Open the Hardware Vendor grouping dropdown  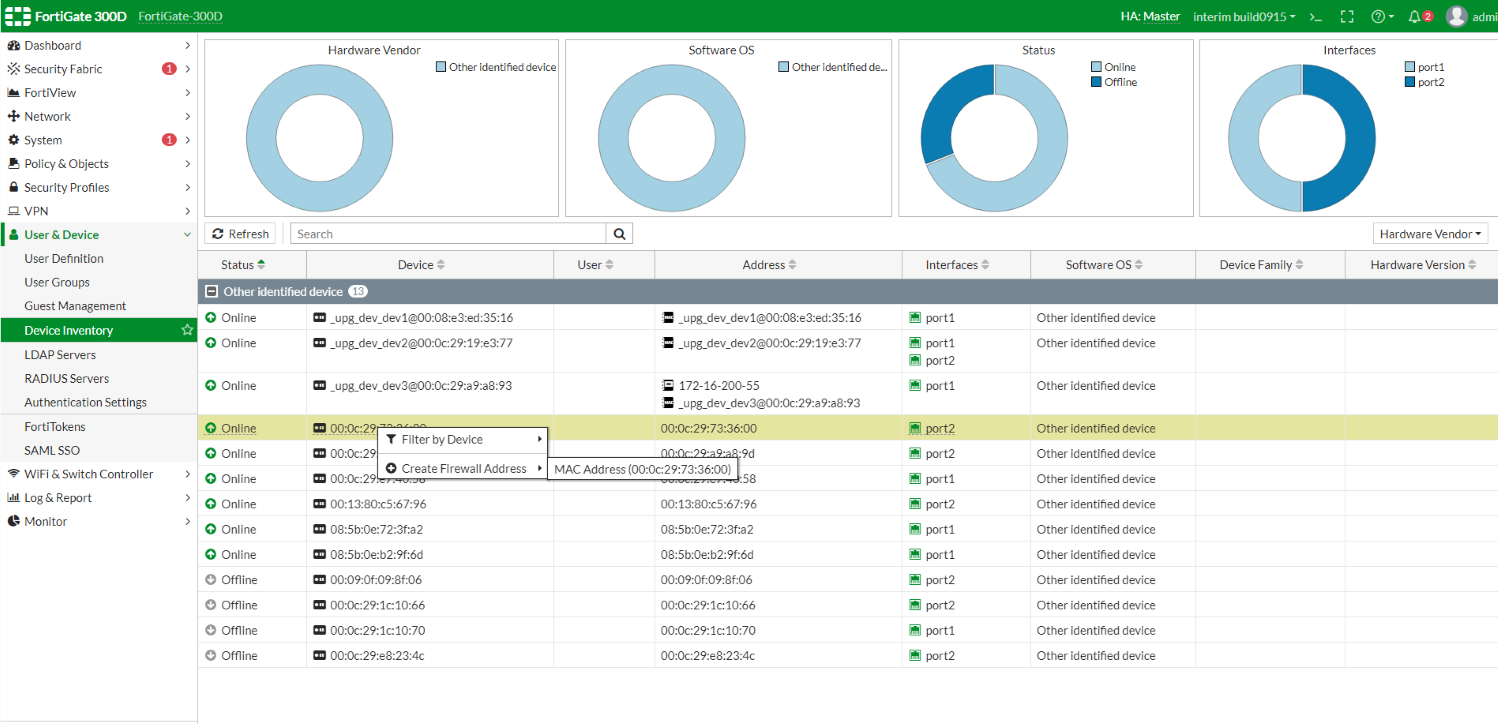tap(1430, 234)
